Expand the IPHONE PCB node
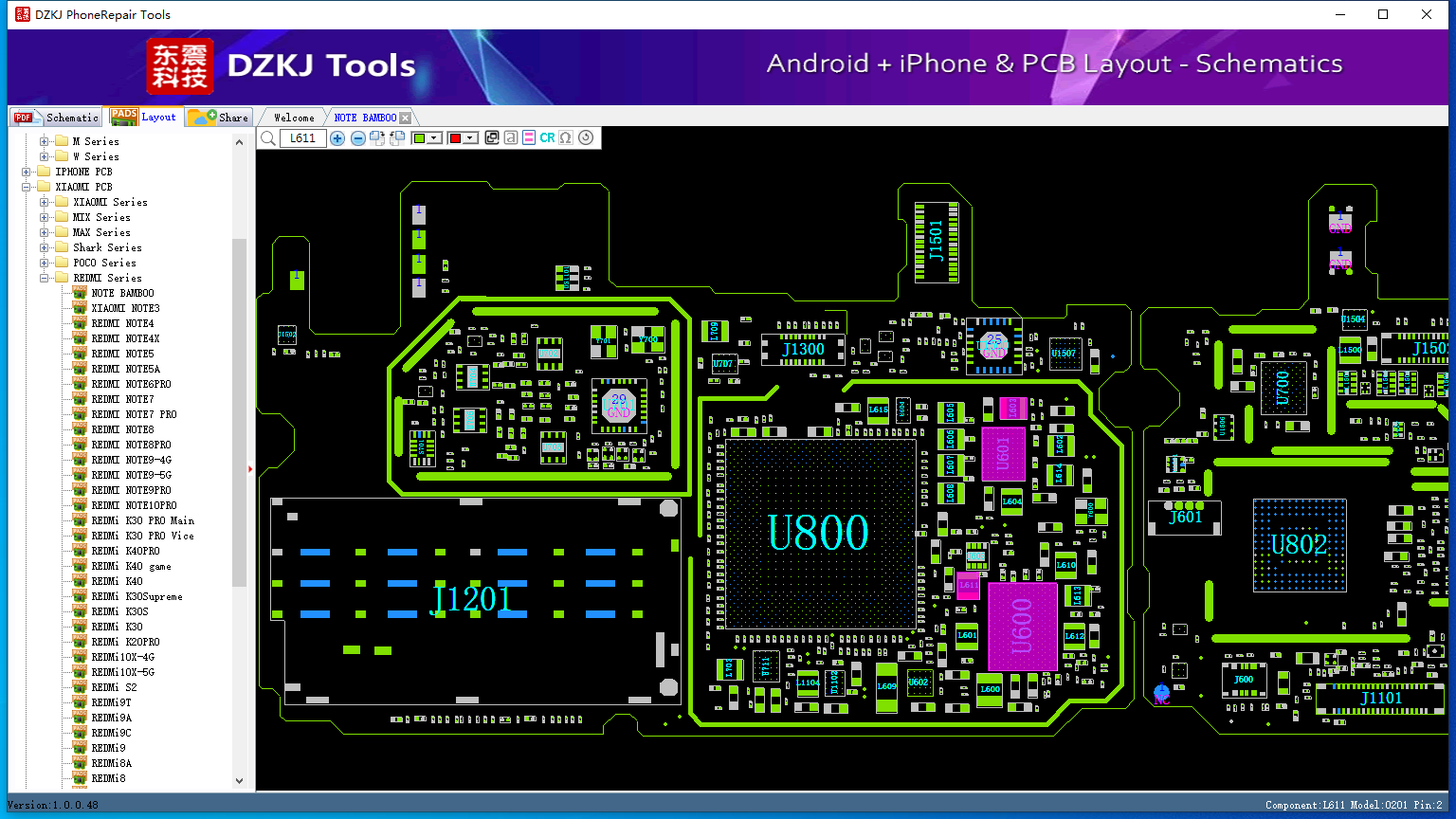Screen dimensions: 1456x819 coord(26,172)
